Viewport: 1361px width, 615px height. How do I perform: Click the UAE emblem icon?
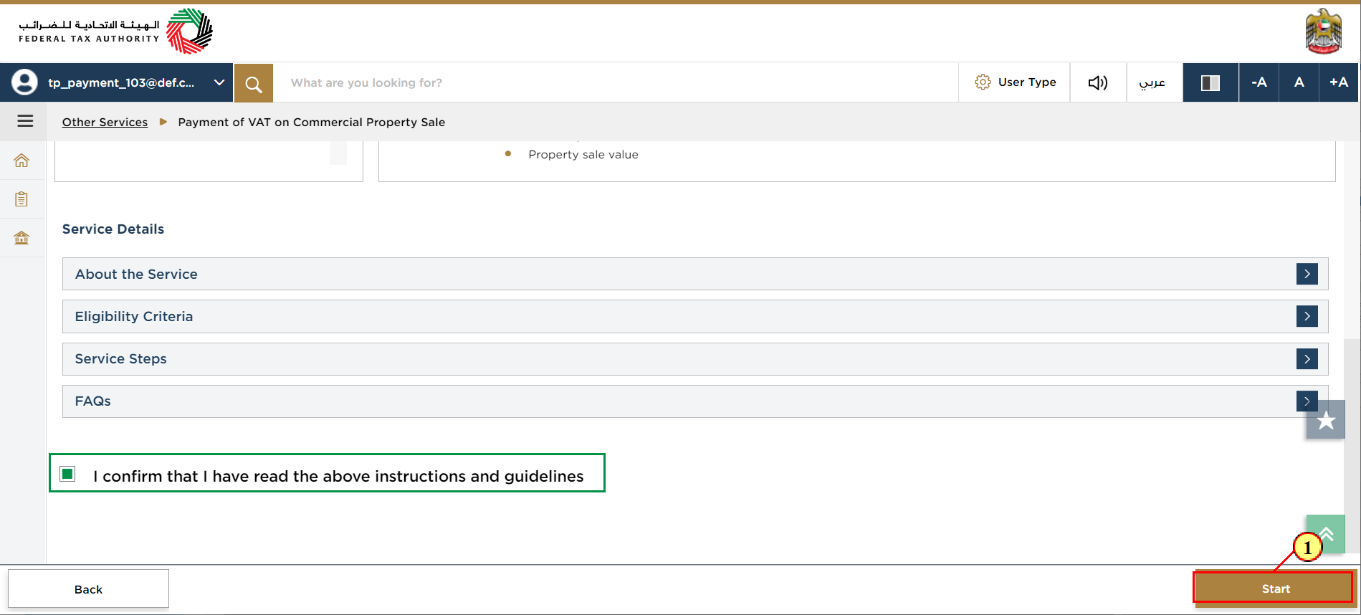tap(1324, 32)
